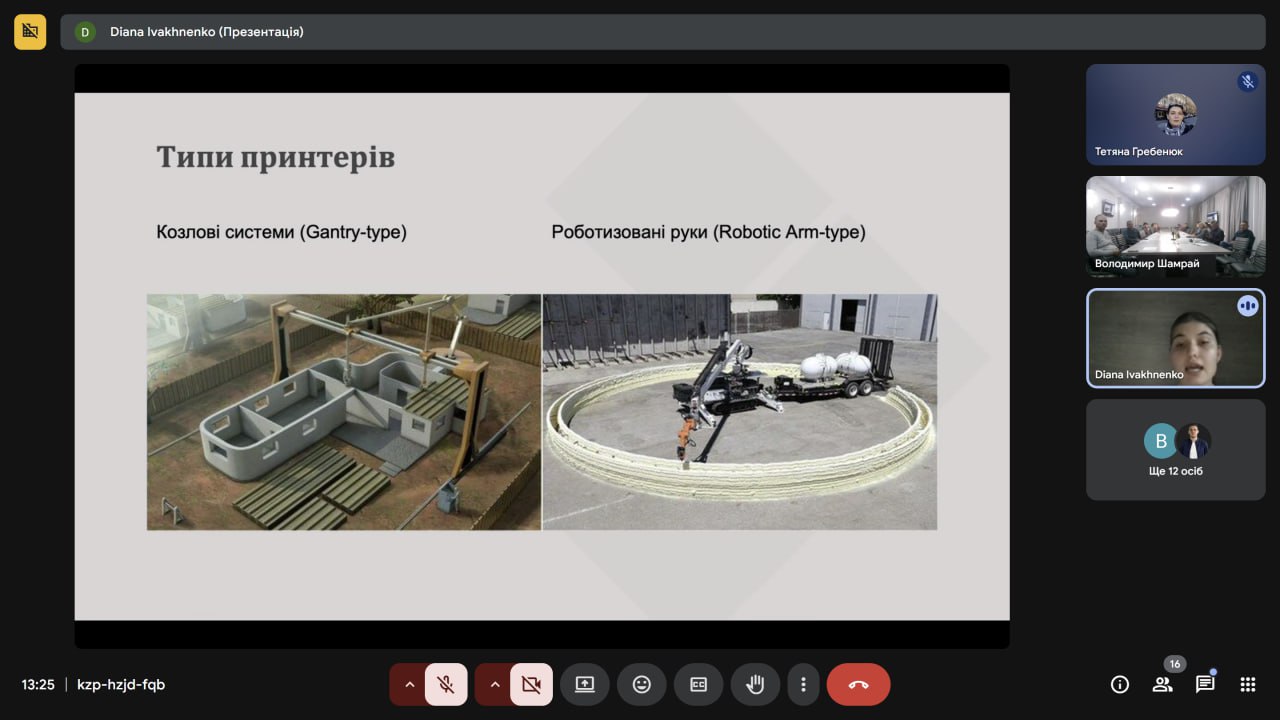The height and width of the screenshot is (720, 1280).
Task: Click the present screen button
Action: pyautogui.click(x=584, y=685)
